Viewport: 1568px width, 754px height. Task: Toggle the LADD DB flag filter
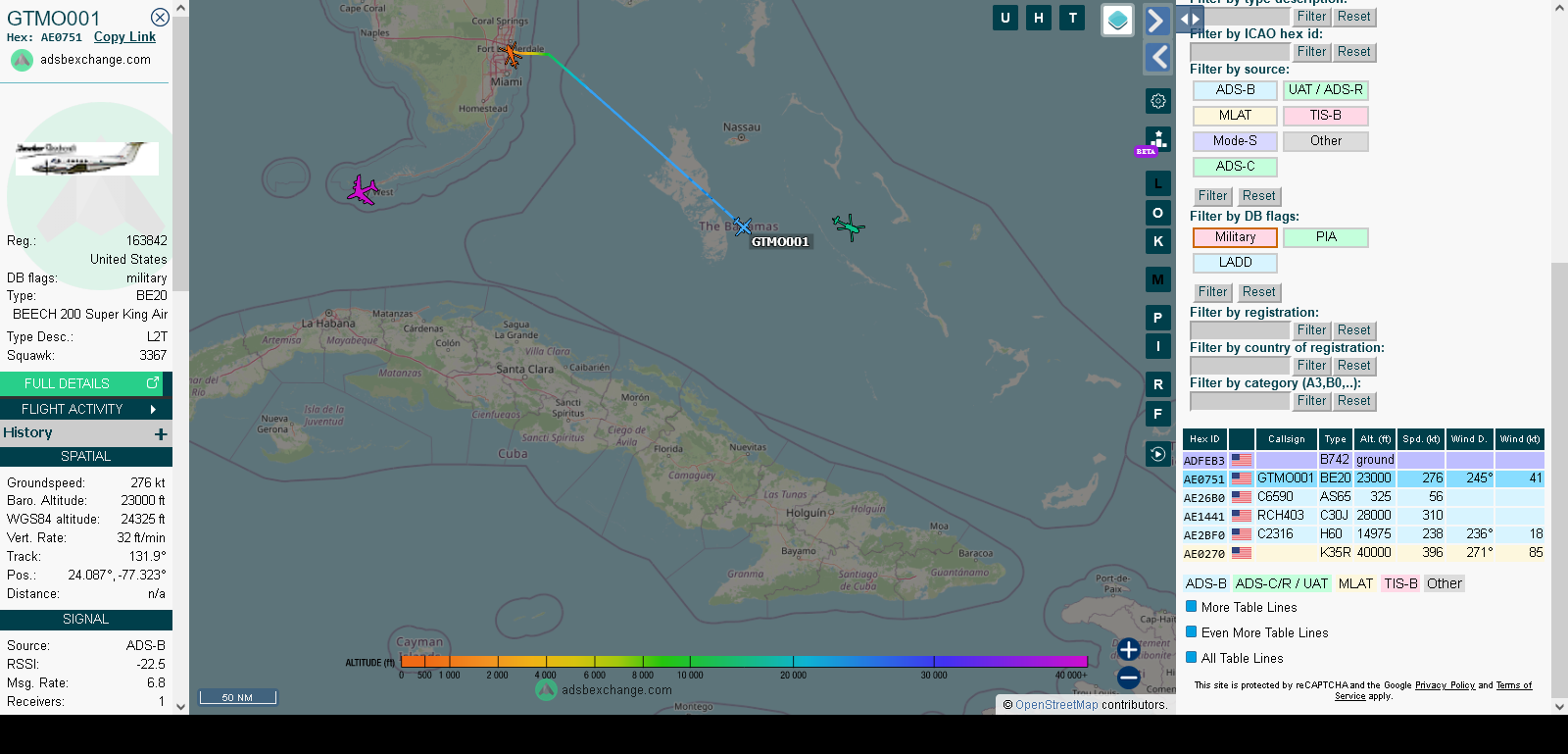tap(1235, 263)
